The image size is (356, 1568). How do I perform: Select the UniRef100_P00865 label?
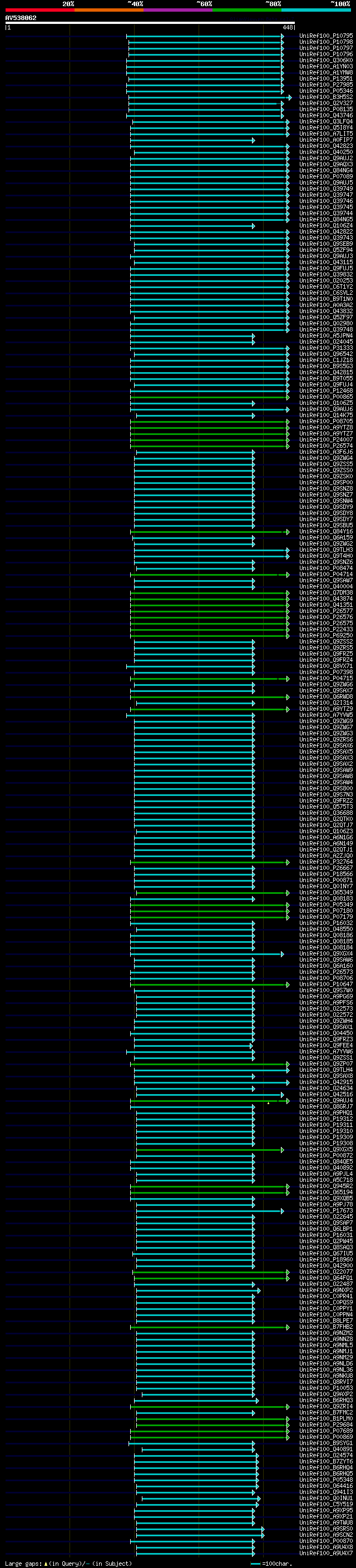(326, 397)
